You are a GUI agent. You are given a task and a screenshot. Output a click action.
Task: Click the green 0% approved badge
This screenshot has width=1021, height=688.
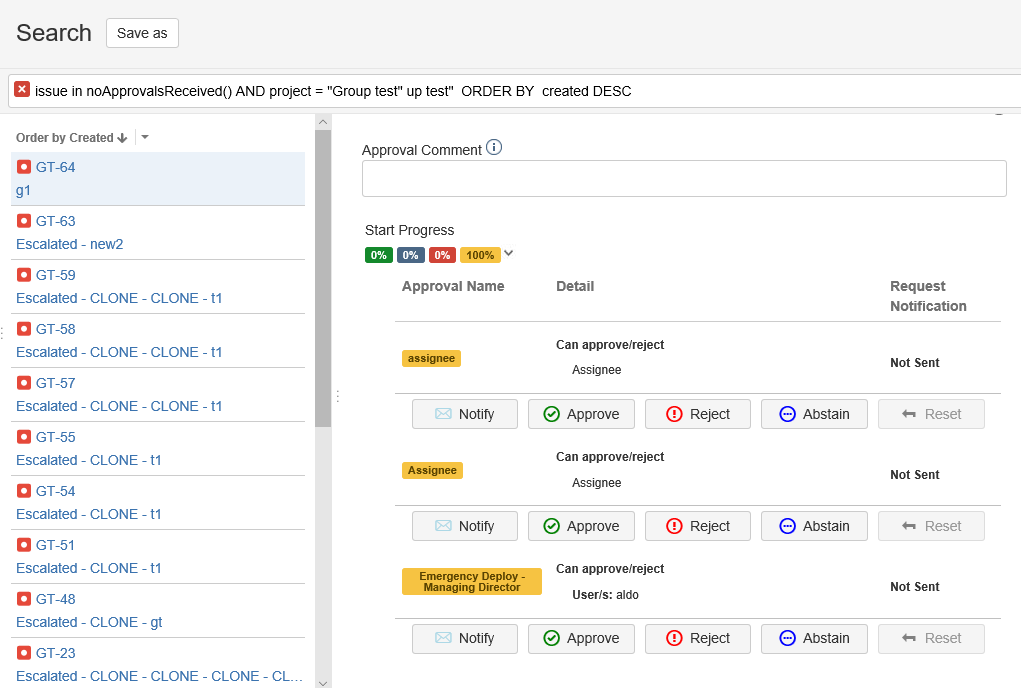pos(379,255)
